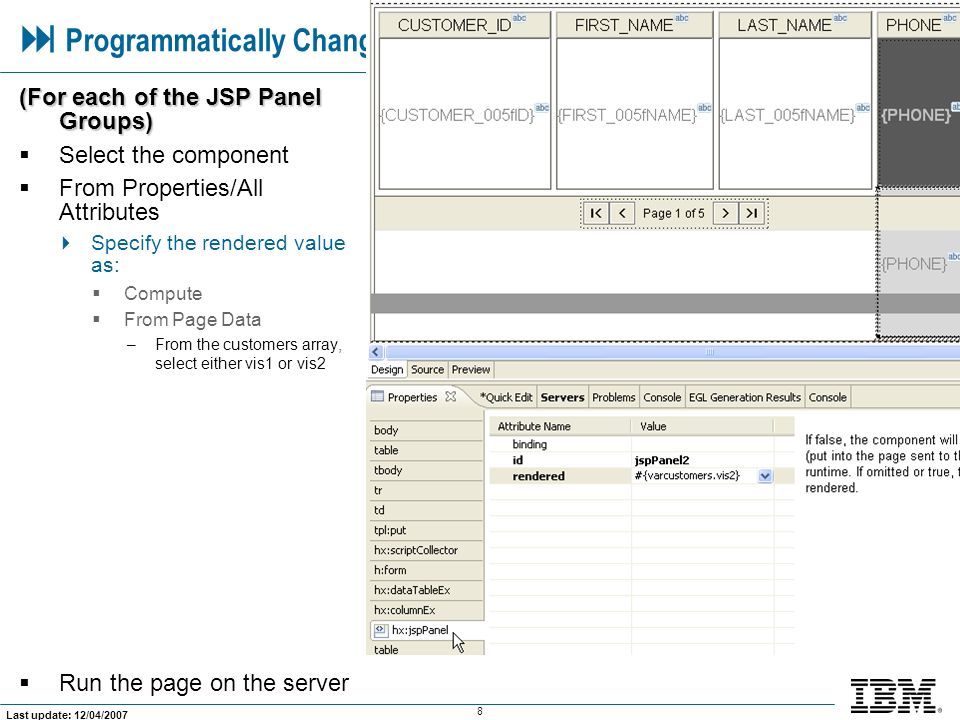Switch to the Source tab

[427, 370]
